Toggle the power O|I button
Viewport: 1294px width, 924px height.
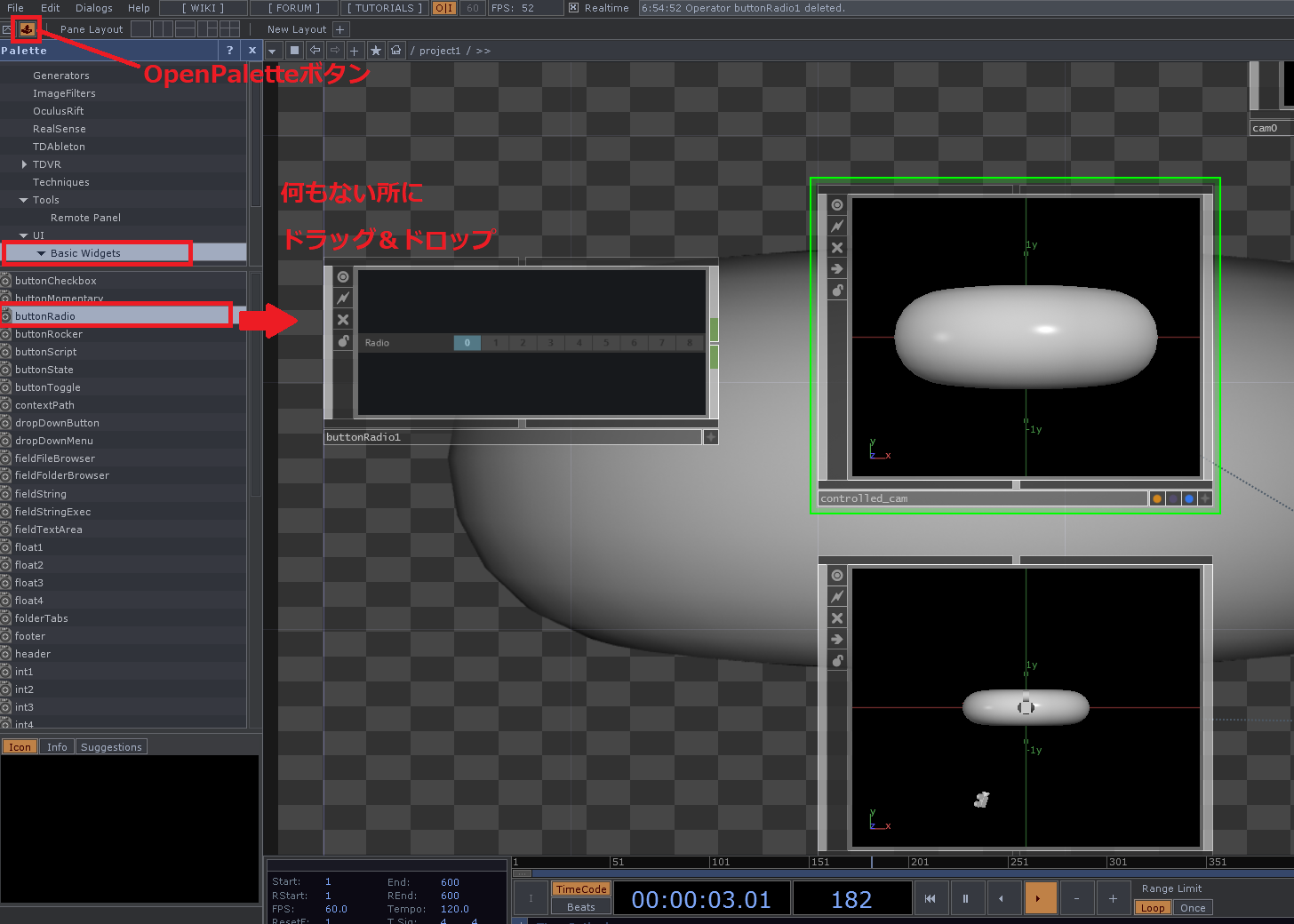[x=444, y=8]
